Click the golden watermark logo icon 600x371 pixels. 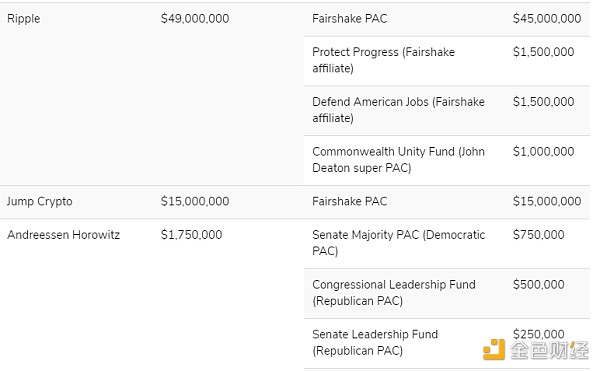(494, 349)
